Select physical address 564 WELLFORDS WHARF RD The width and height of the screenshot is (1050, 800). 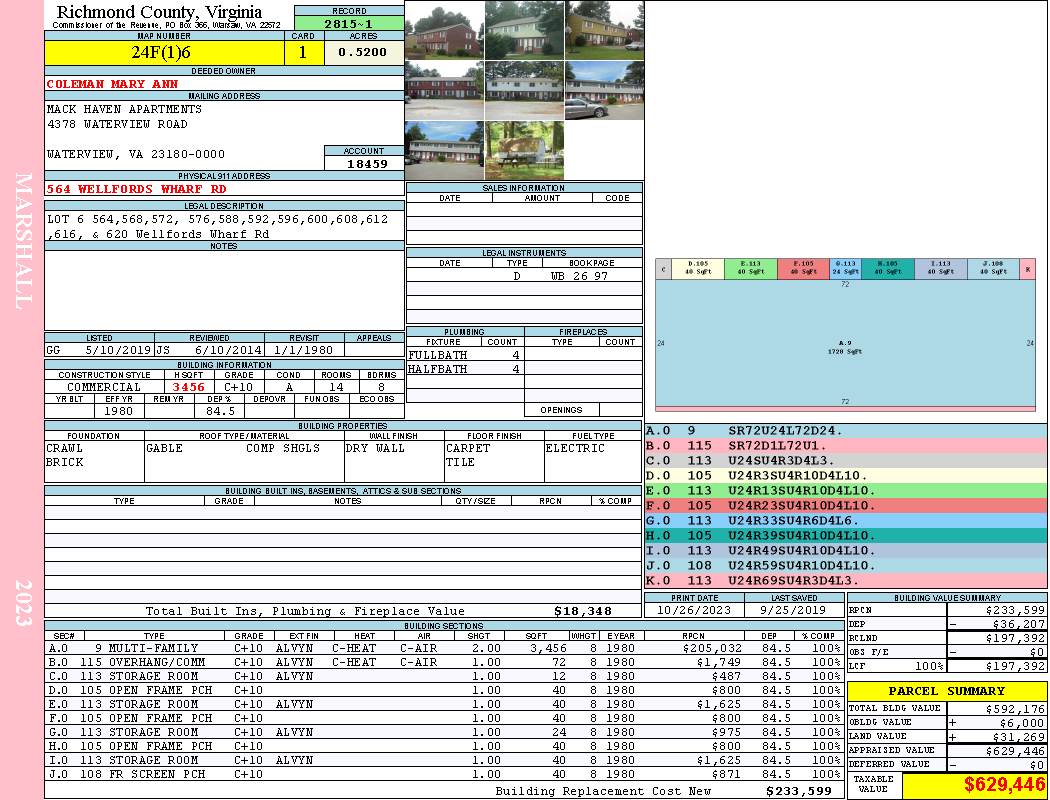136,189
